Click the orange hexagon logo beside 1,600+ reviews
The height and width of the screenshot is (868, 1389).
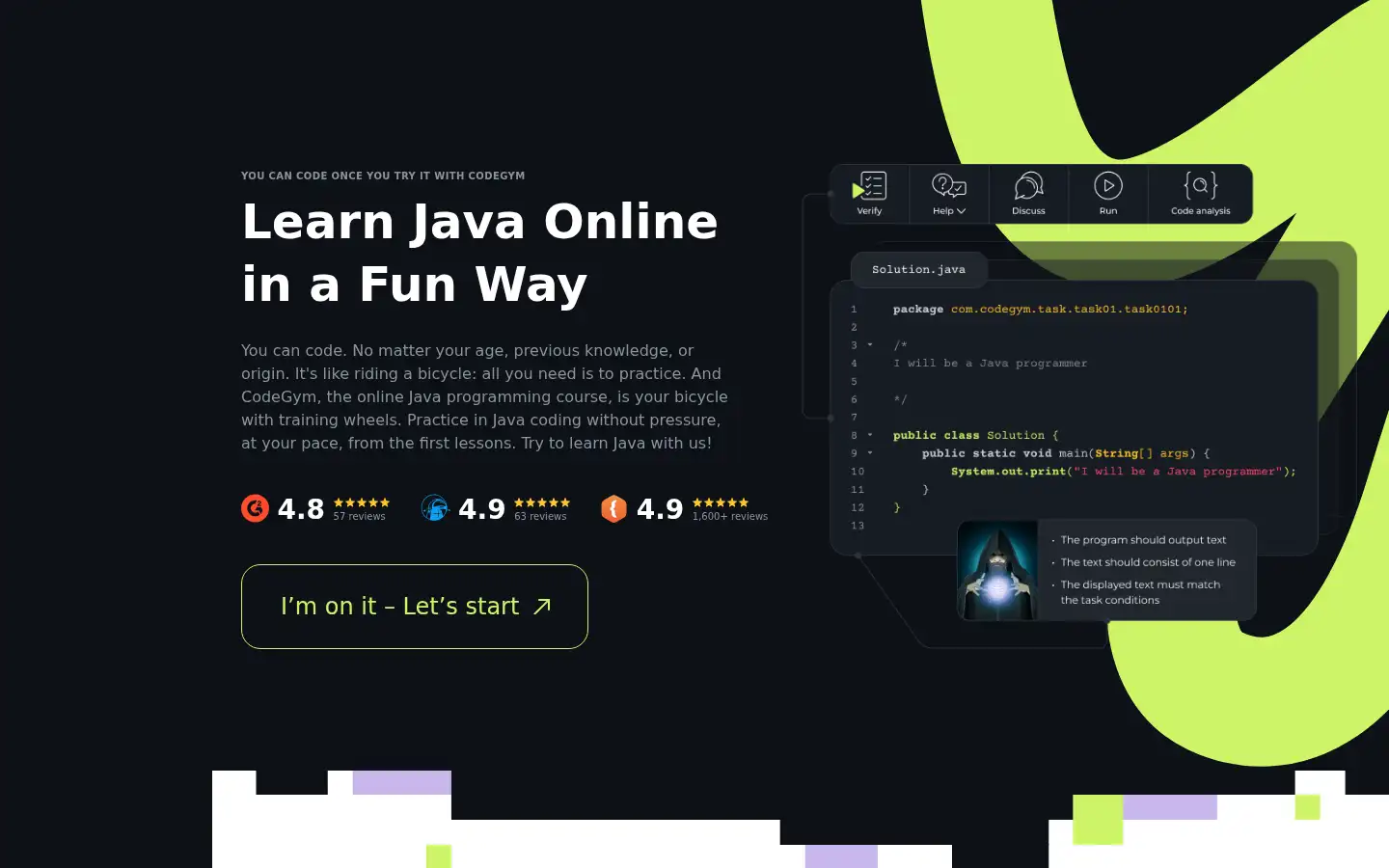coord(613,508)
